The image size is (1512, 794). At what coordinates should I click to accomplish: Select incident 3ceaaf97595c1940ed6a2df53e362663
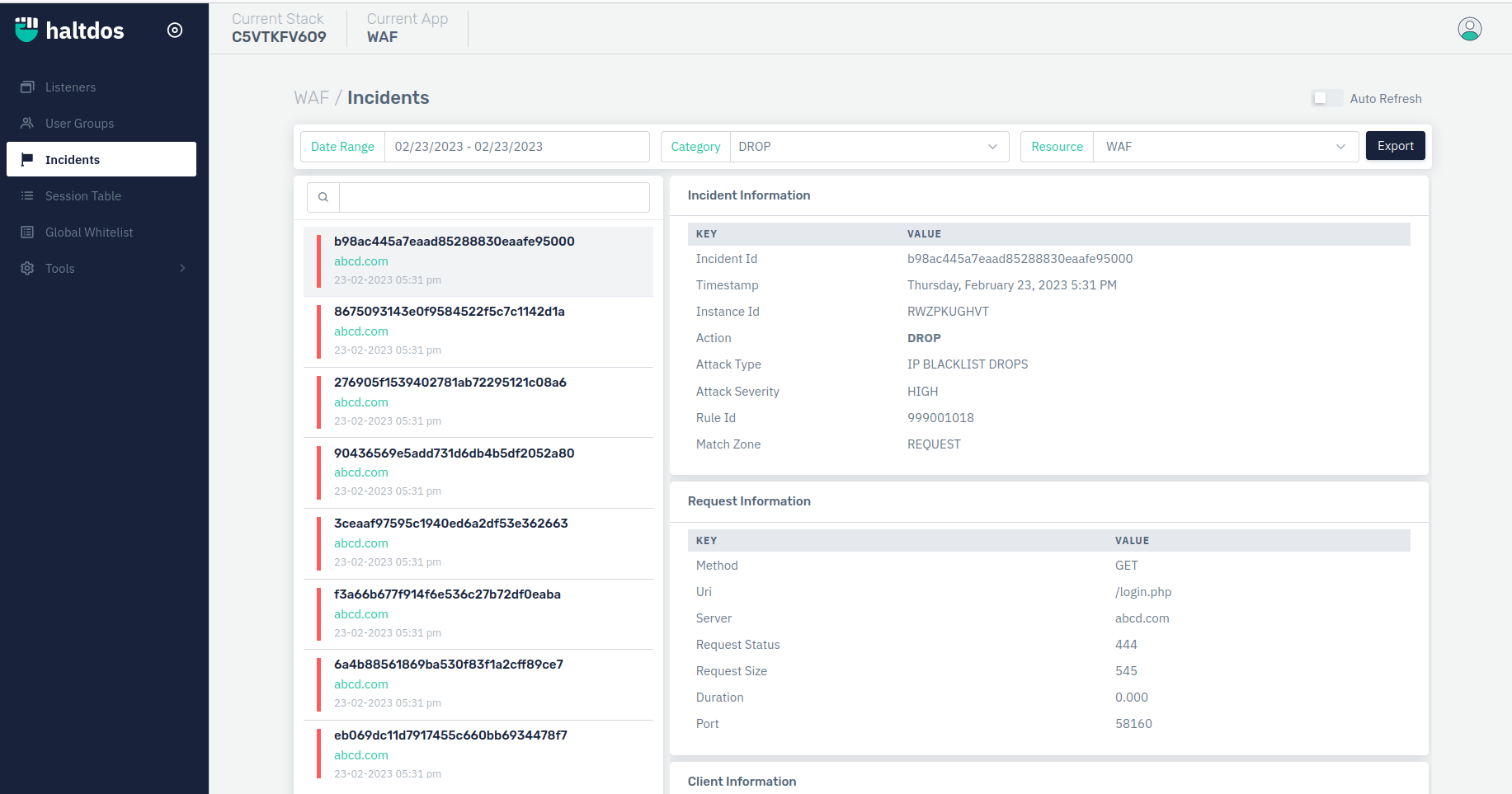tap(478, 543)
